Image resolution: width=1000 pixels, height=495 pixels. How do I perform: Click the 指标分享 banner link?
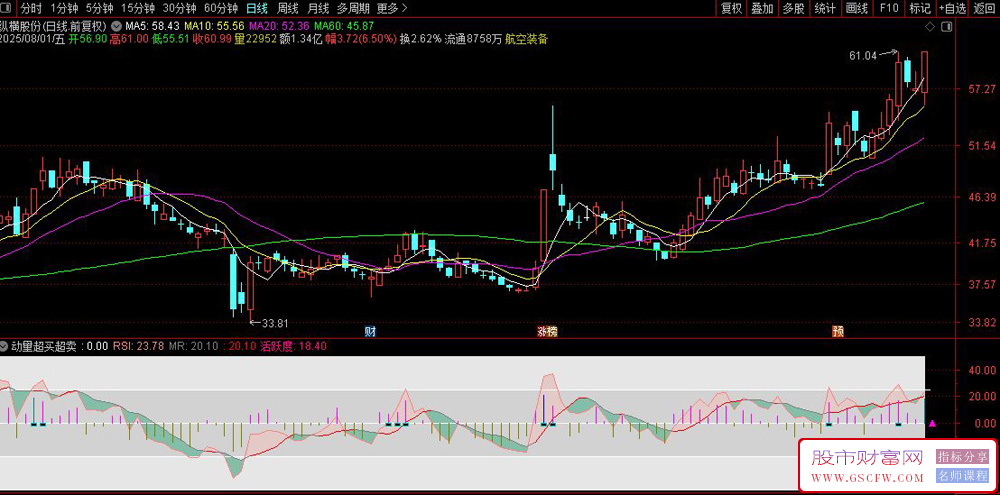(963, 457)
